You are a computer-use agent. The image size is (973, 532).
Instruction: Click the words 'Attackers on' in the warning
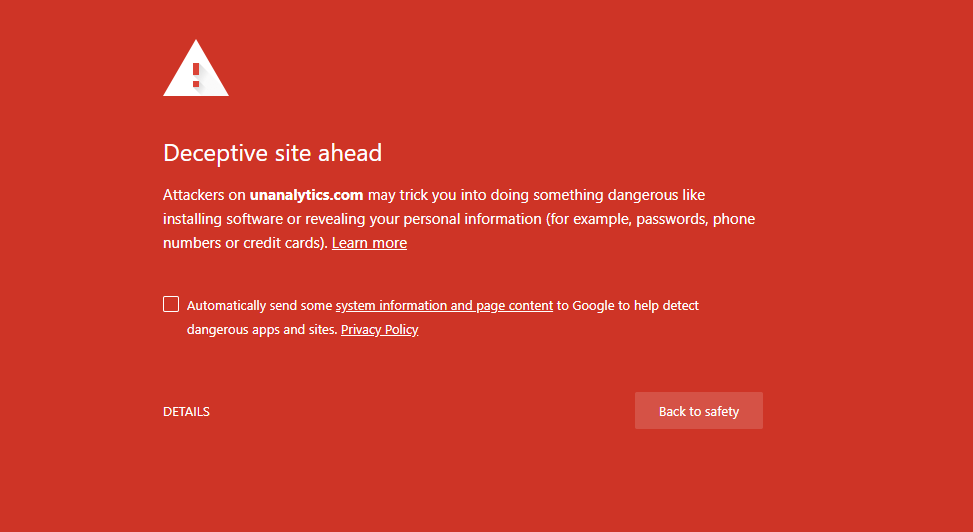[204, 195]
